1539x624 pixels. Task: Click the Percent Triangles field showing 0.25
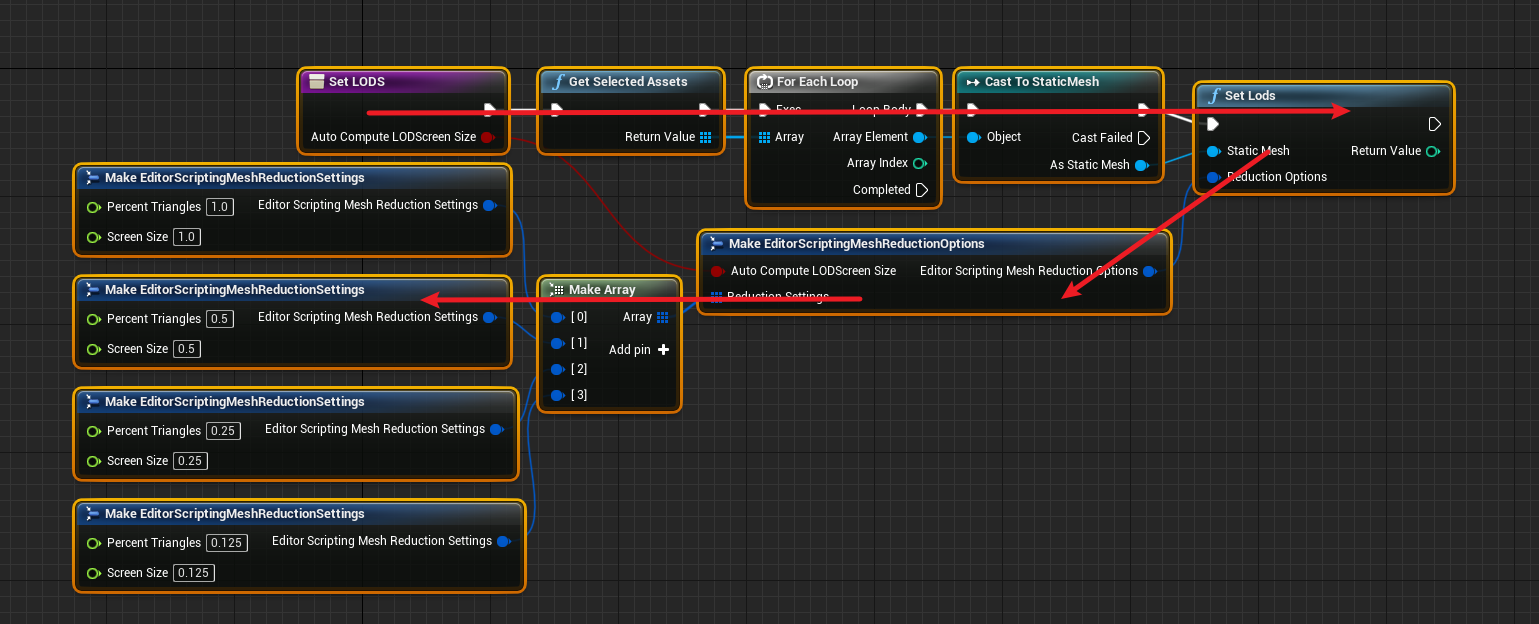point(224,431)
